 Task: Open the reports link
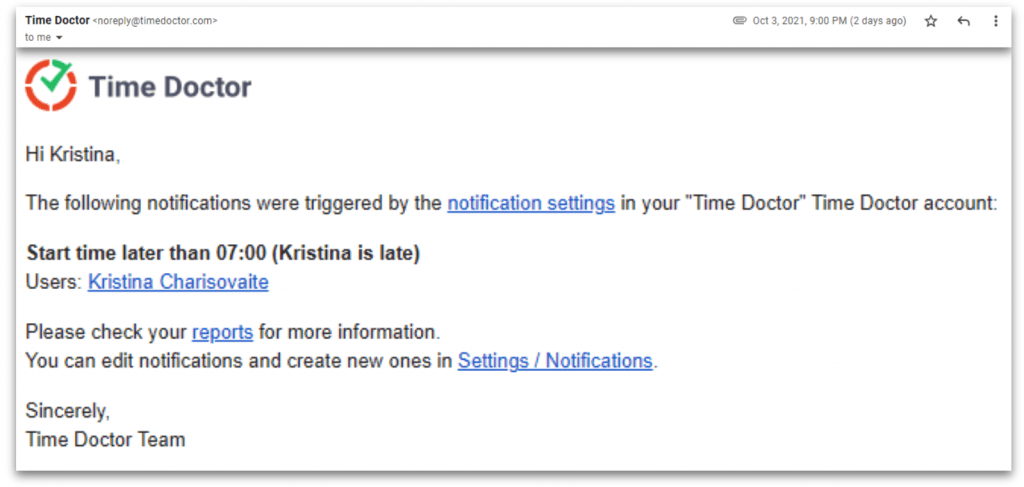tap(222, 332)
